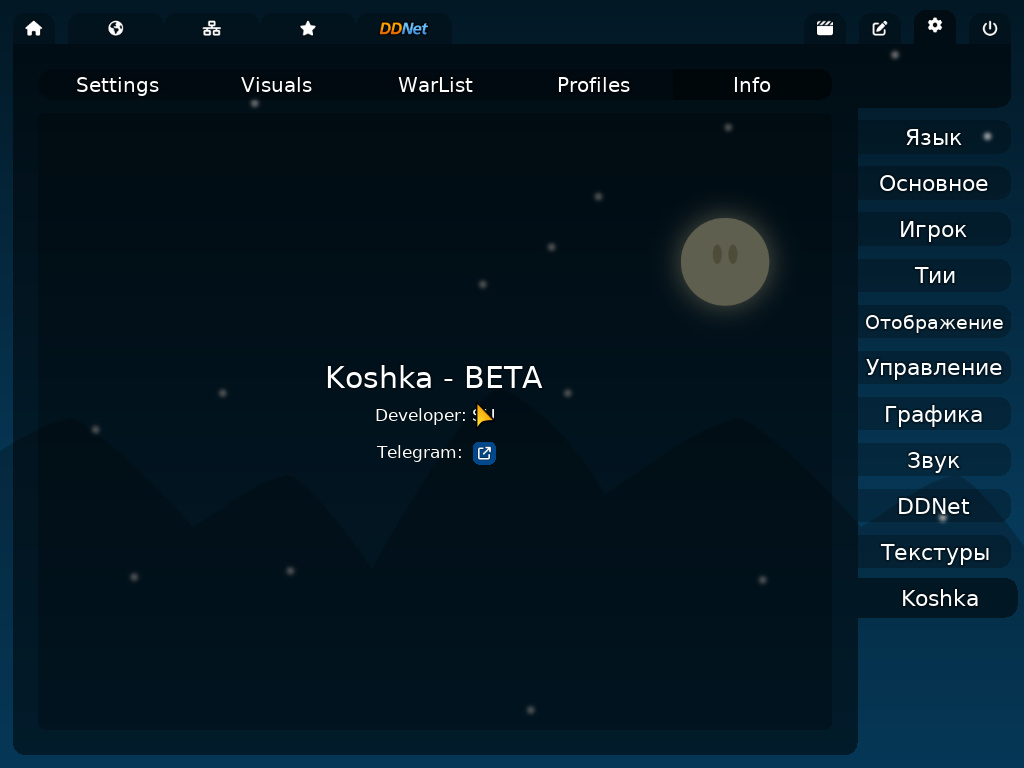Open the DDNet servers tab
The width and height of the screenshot is (1024, 768).
[404, 29]
